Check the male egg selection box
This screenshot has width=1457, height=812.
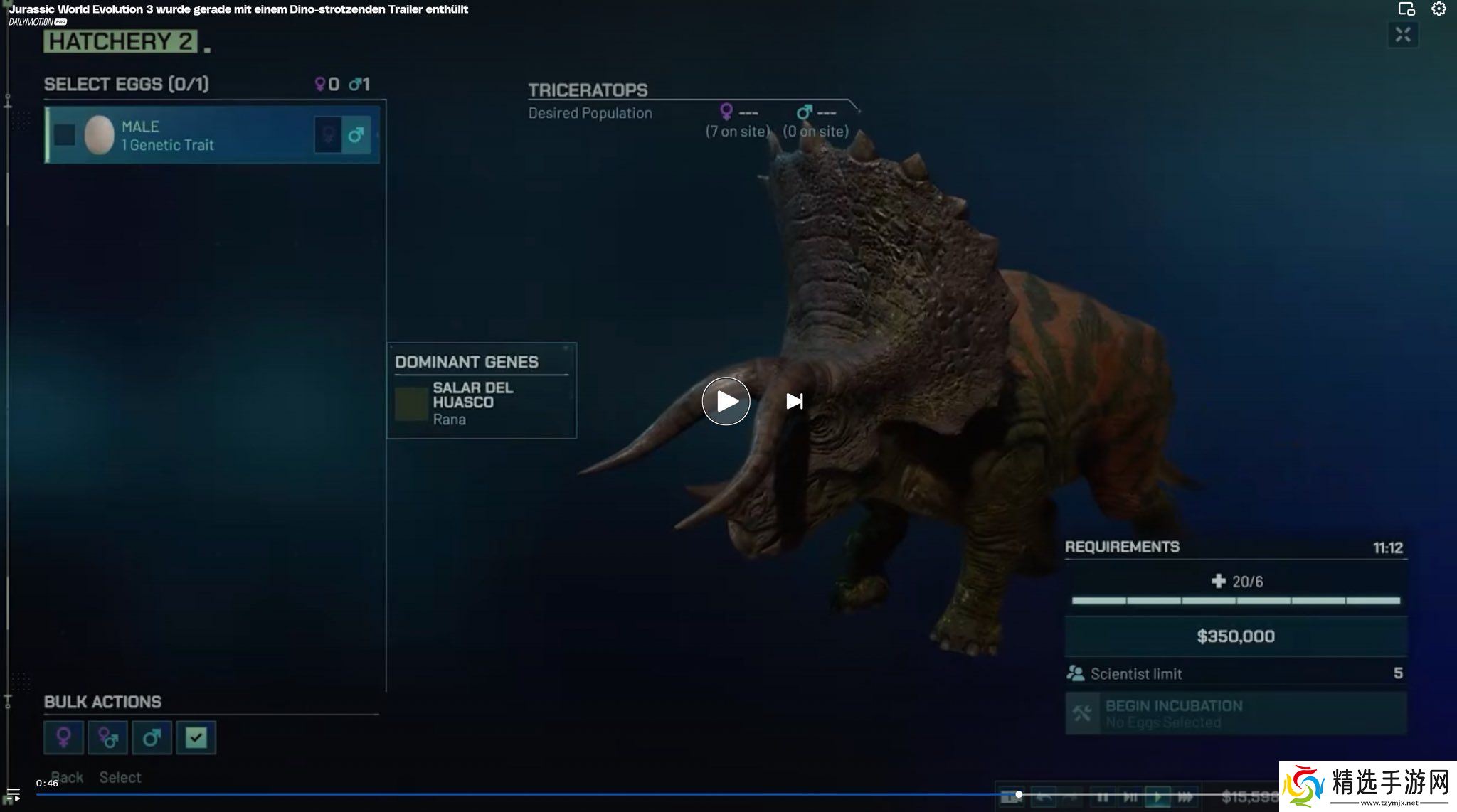[65, 134]
